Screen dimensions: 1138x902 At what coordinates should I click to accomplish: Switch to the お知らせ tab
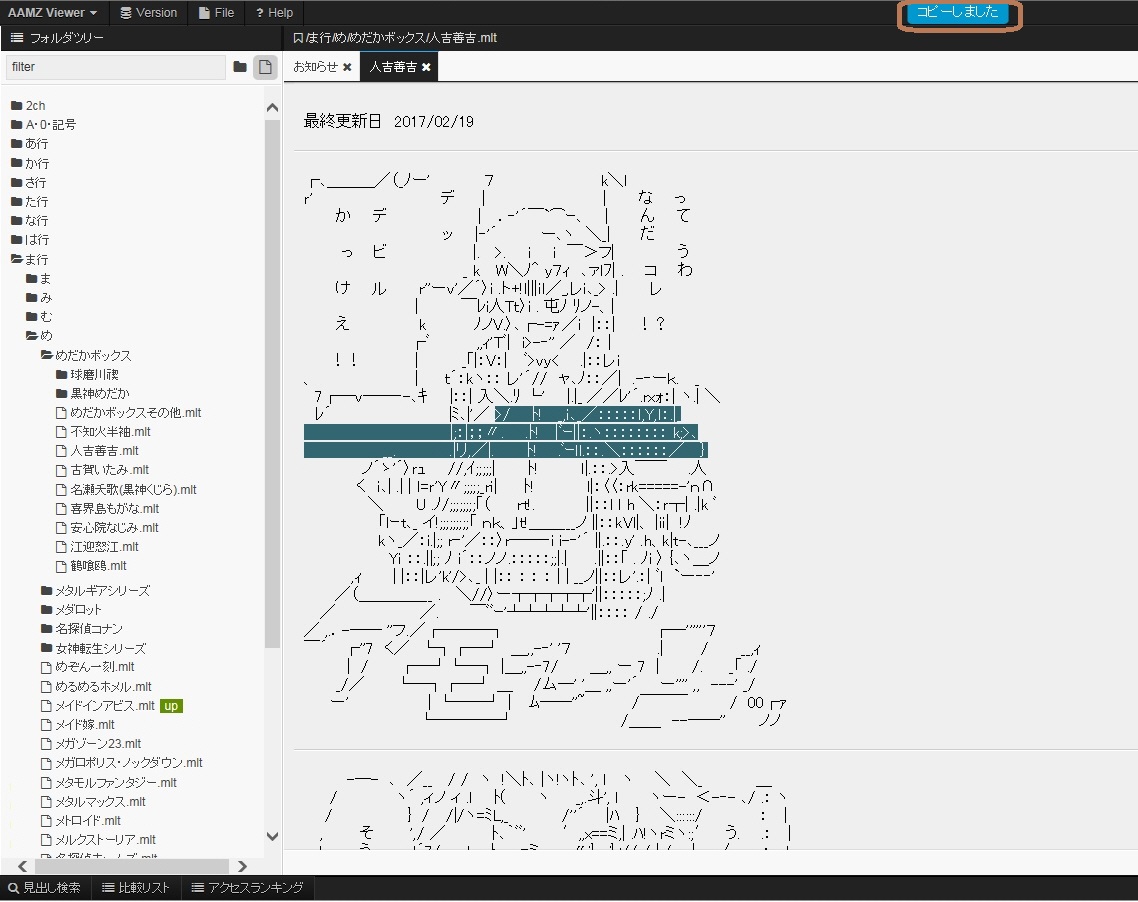pos(315,67)
